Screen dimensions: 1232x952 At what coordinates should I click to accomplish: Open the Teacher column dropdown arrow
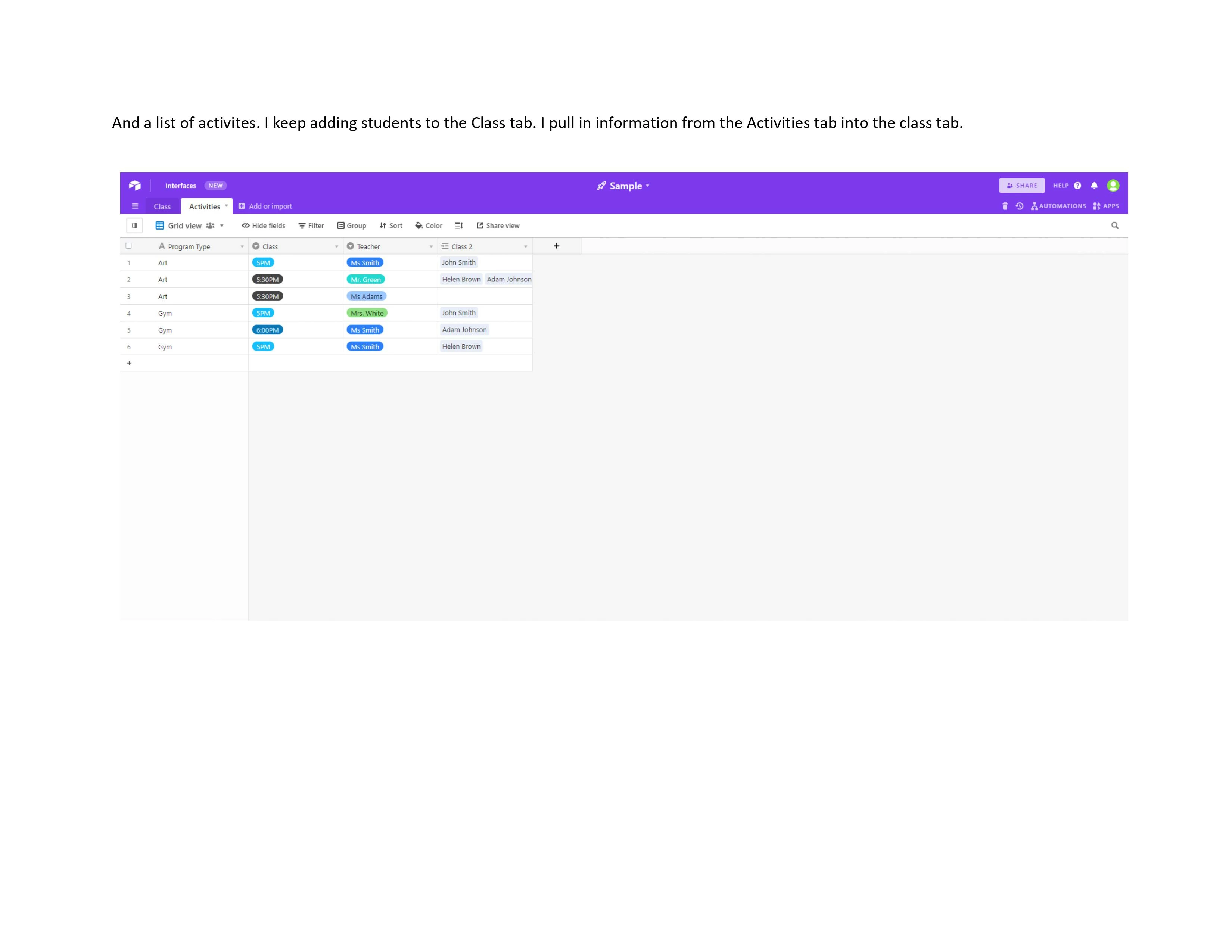(431, 246)
